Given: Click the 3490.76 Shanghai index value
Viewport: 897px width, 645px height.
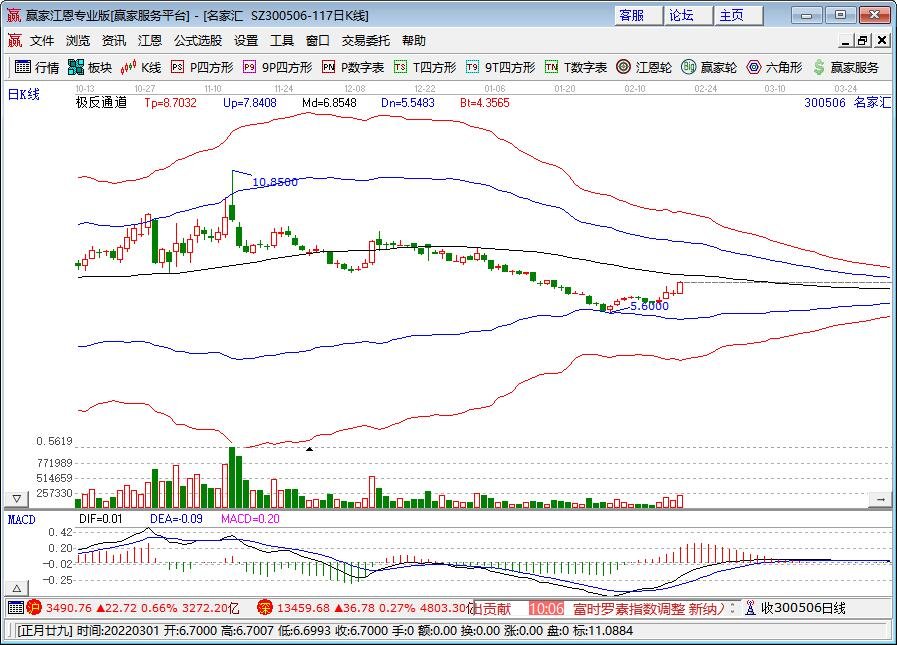Looking at the screenshot, I should [69, 608].
